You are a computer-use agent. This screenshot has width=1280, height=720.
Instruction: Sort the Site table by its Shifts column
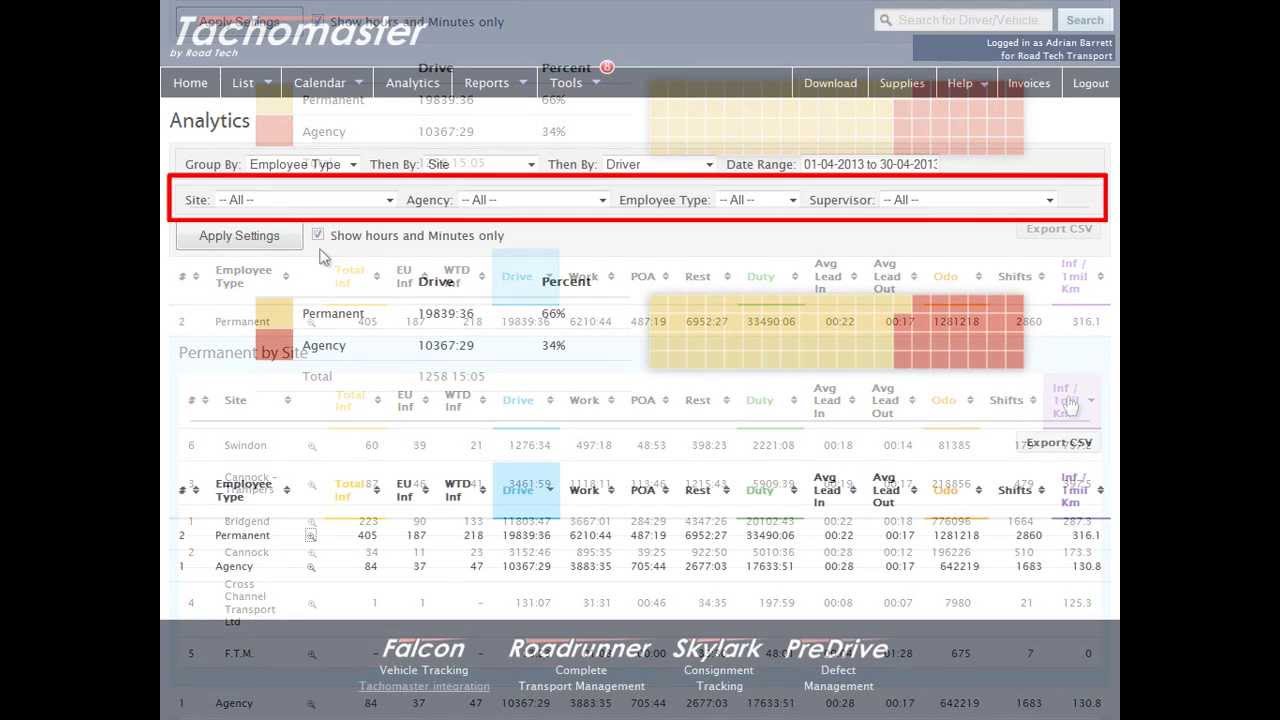[x=1006, y=400]
